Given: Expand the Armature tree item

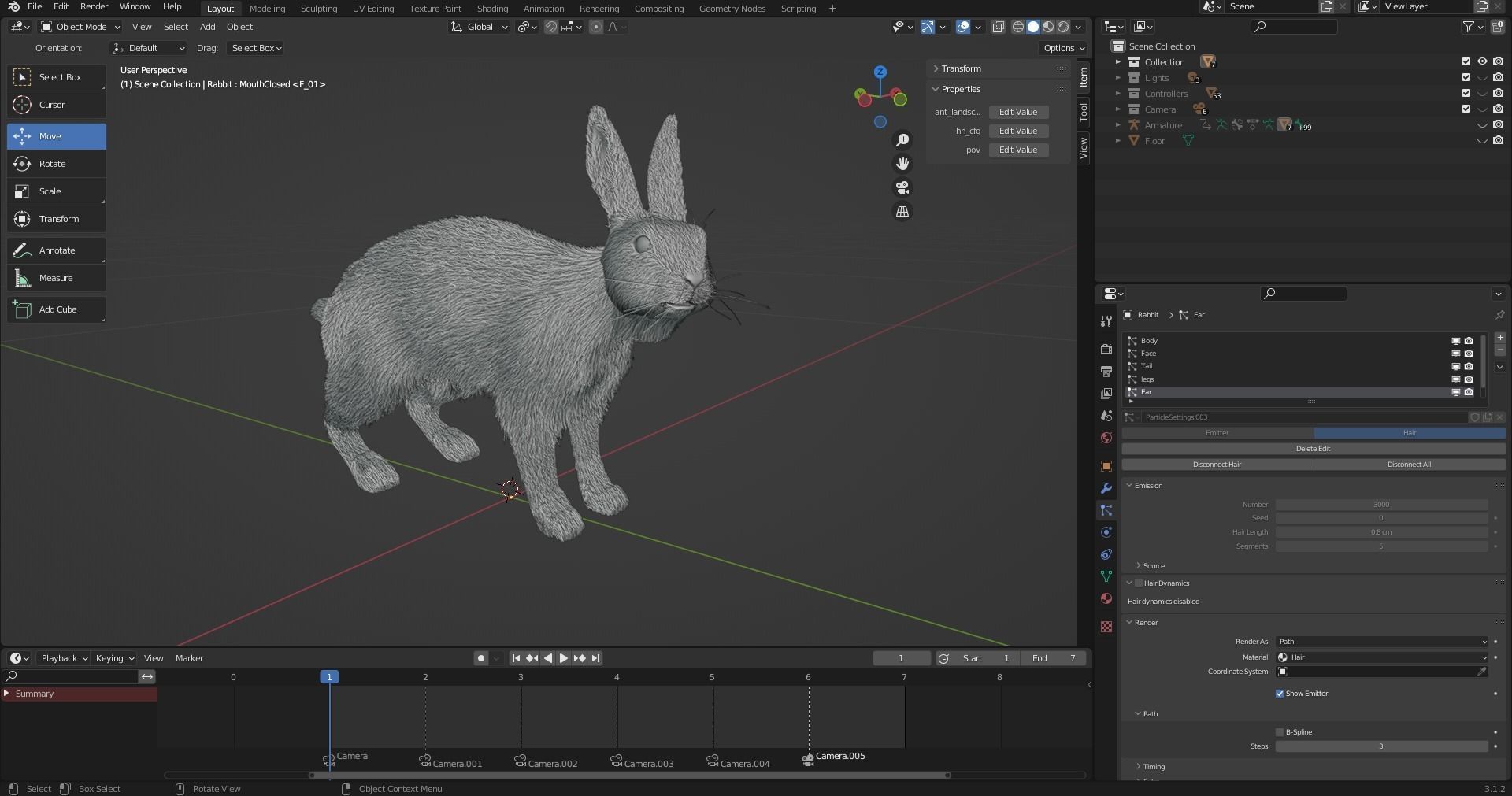Looking at the screenshot, I should coord(1117,125).
